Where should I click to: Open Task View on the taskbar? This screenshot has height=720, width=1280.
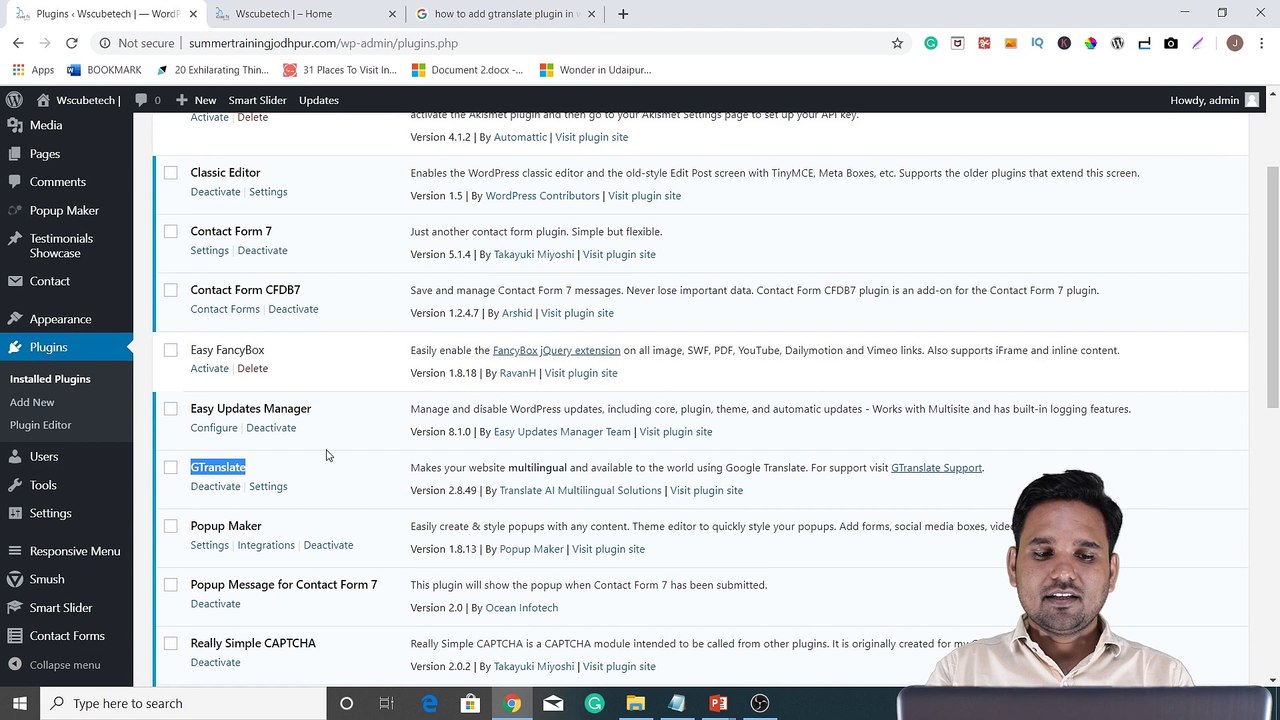pos(387,704)
